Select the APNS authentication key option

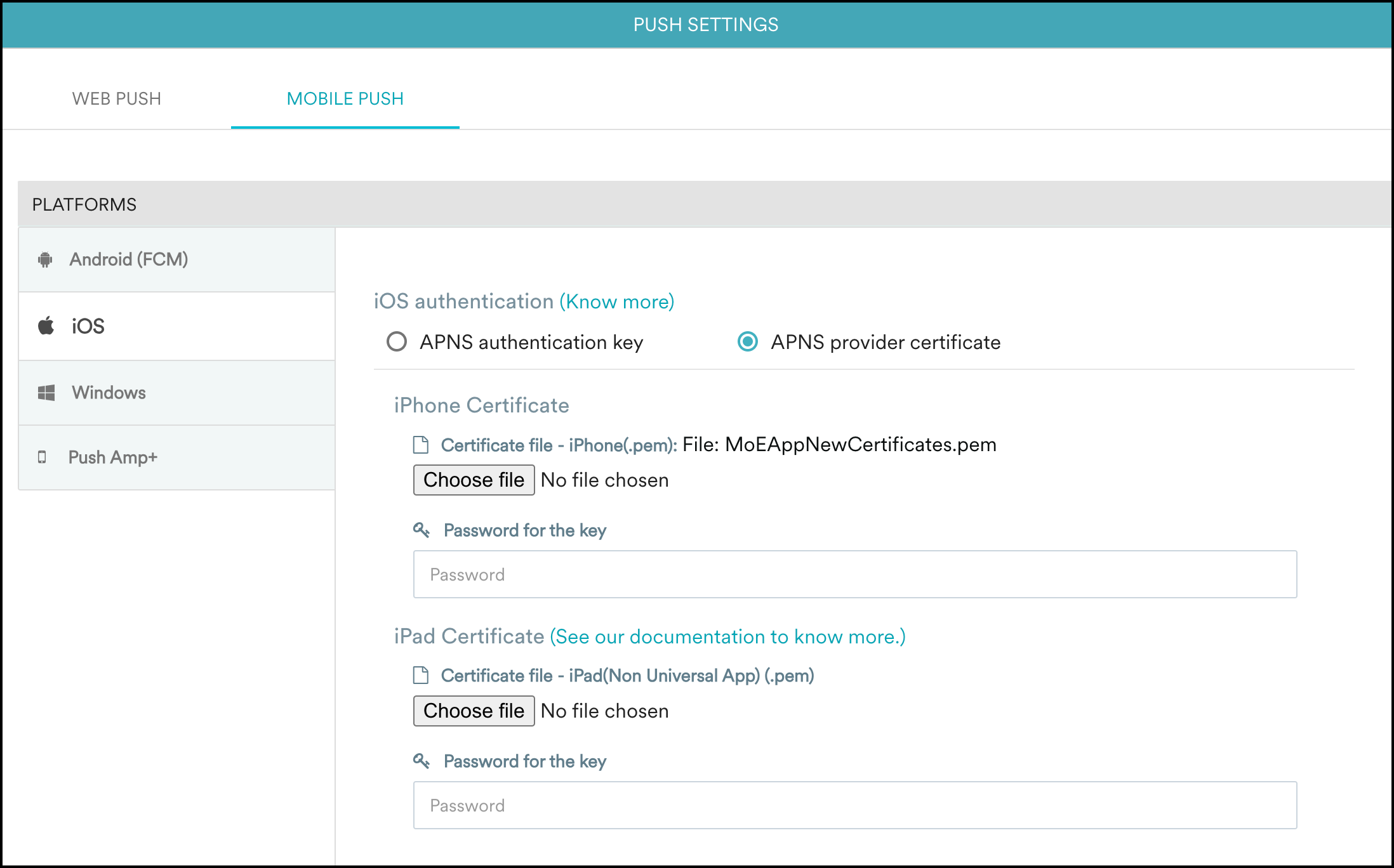click(x=397, y=342)
